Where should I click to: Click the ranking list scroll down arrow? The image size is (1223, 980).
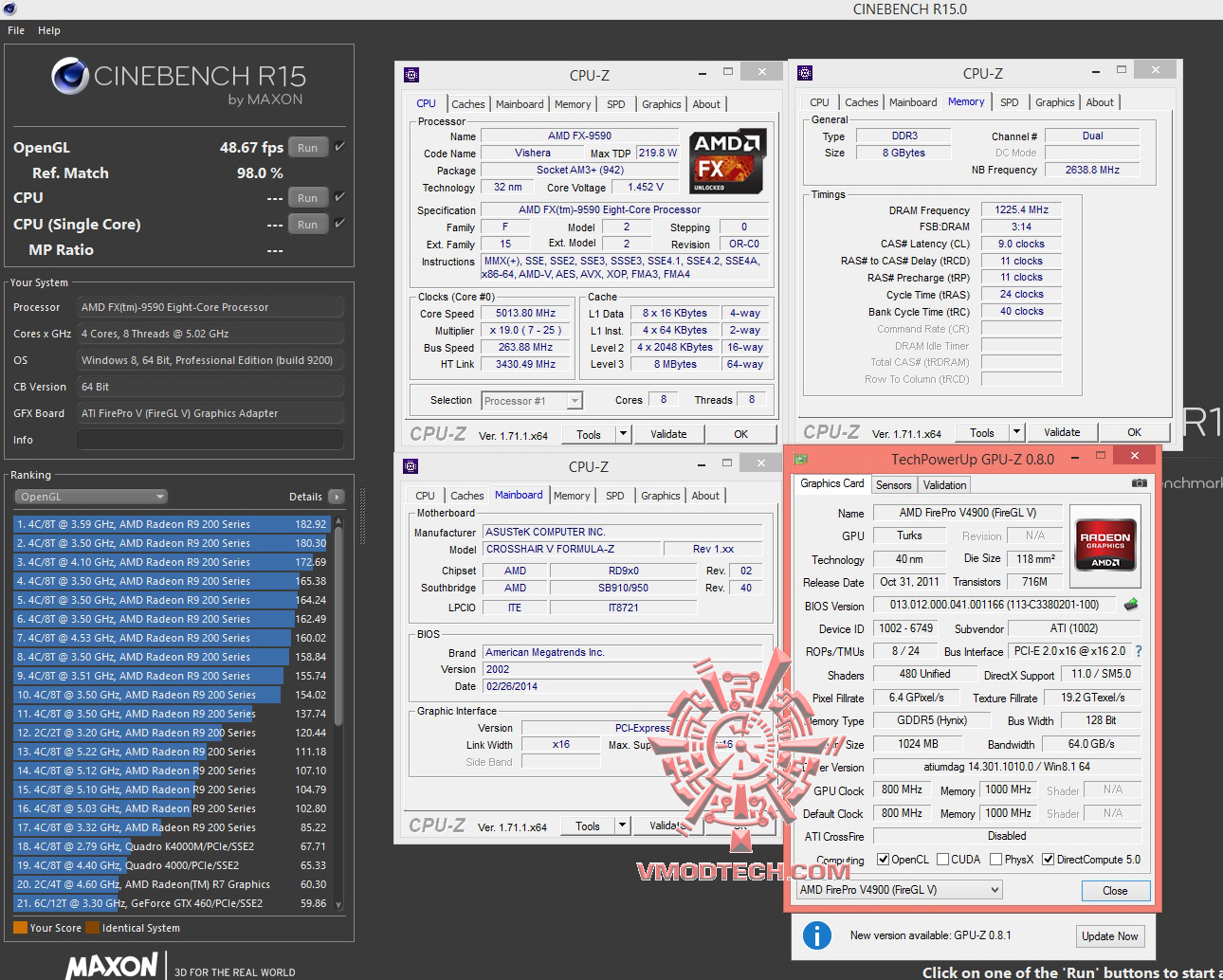(x=338, y=905)
